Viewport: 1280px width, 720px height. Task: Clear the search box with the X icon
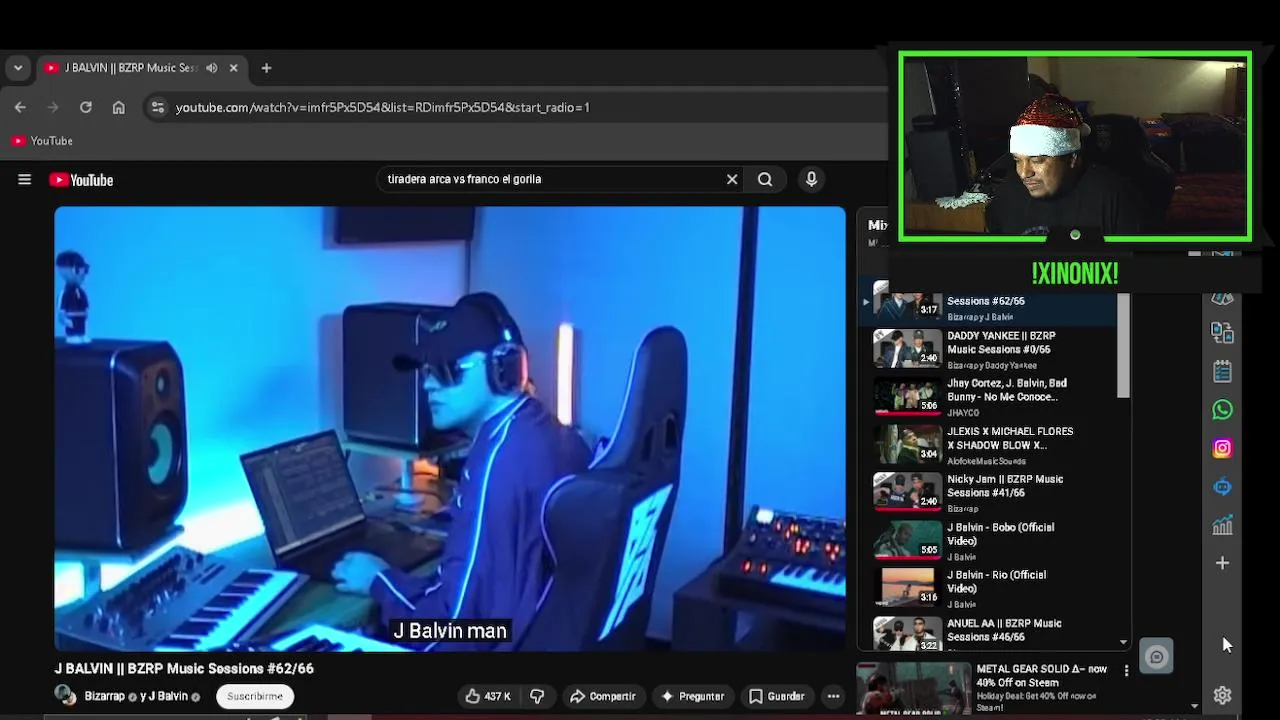point(732,179)
